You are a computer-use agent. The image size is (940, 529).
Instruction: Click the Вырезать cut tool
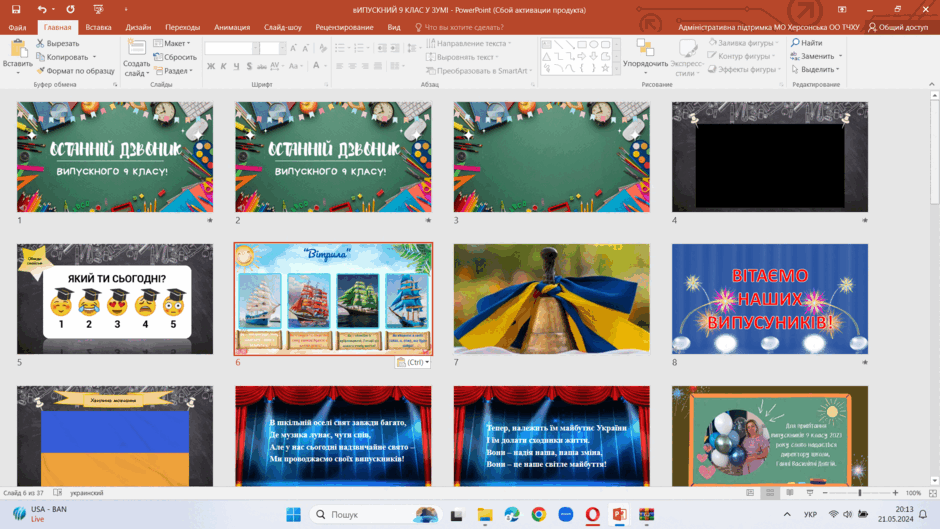tap(58, 43)
